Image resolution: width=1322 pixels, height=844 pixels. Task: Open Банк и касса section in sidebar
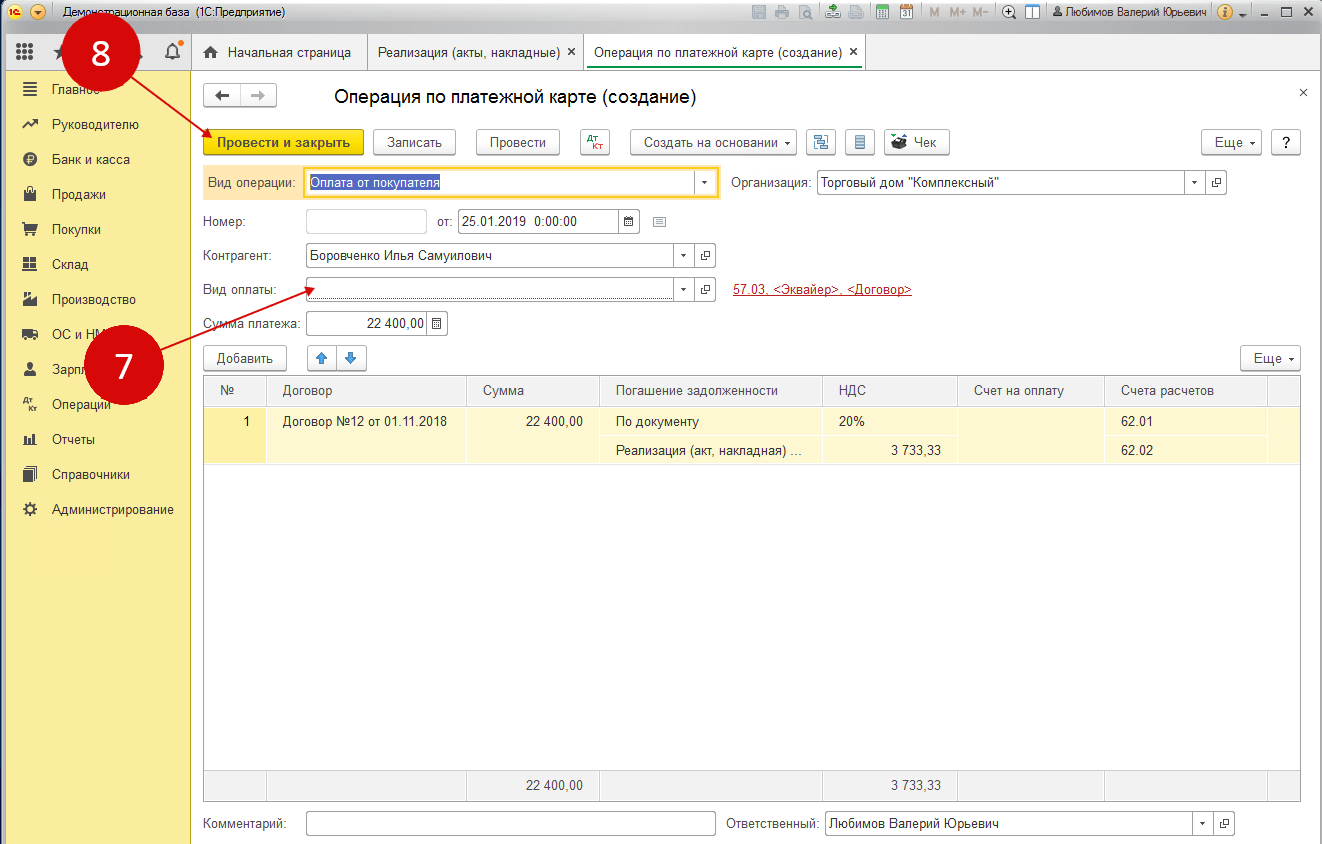[x=91, y=160]
